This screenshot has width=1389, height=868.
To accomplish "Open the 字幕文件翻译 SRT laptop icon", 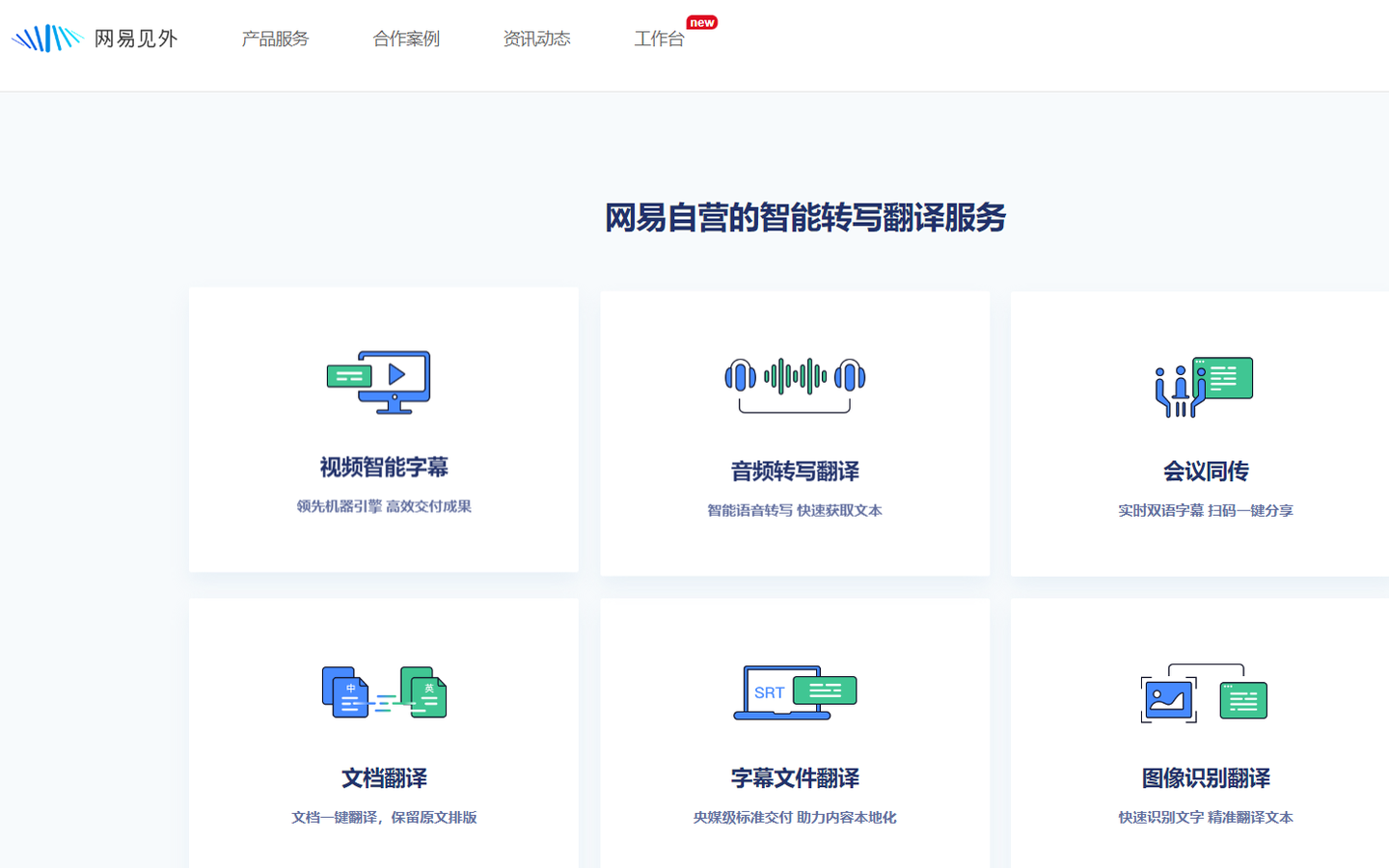I will tap(795, 692).
